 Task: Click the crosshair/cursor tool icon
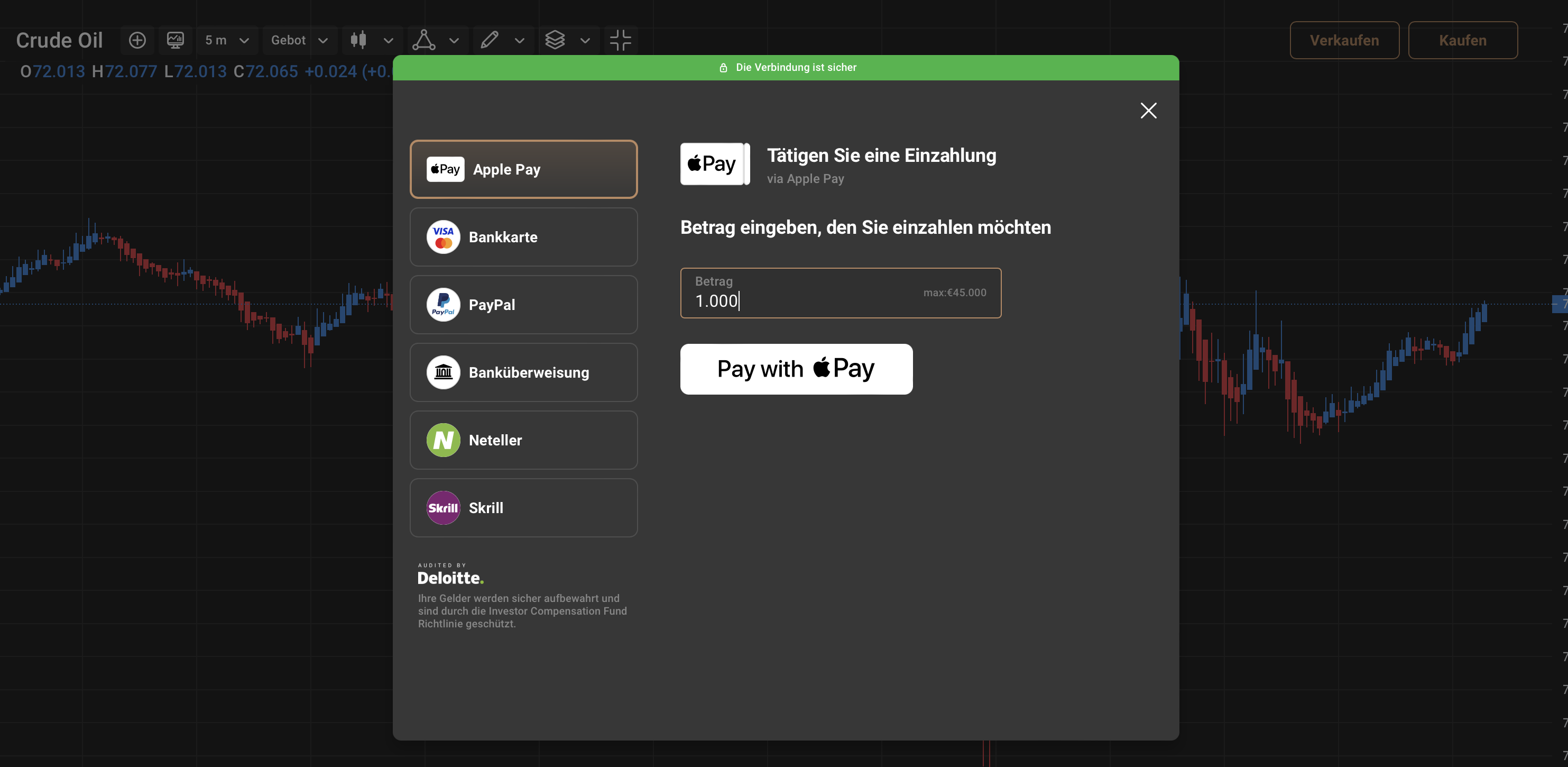[620, 40]
